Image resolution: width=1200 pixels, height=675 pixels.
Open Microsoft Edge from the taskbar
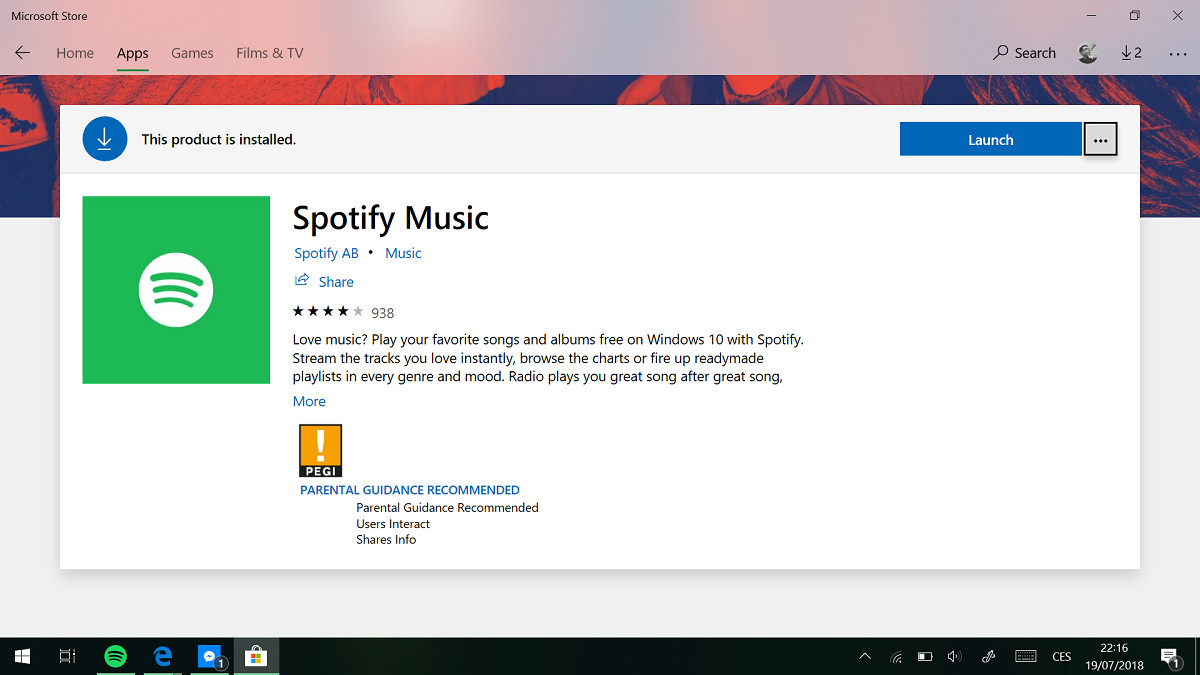coord(163,656)
